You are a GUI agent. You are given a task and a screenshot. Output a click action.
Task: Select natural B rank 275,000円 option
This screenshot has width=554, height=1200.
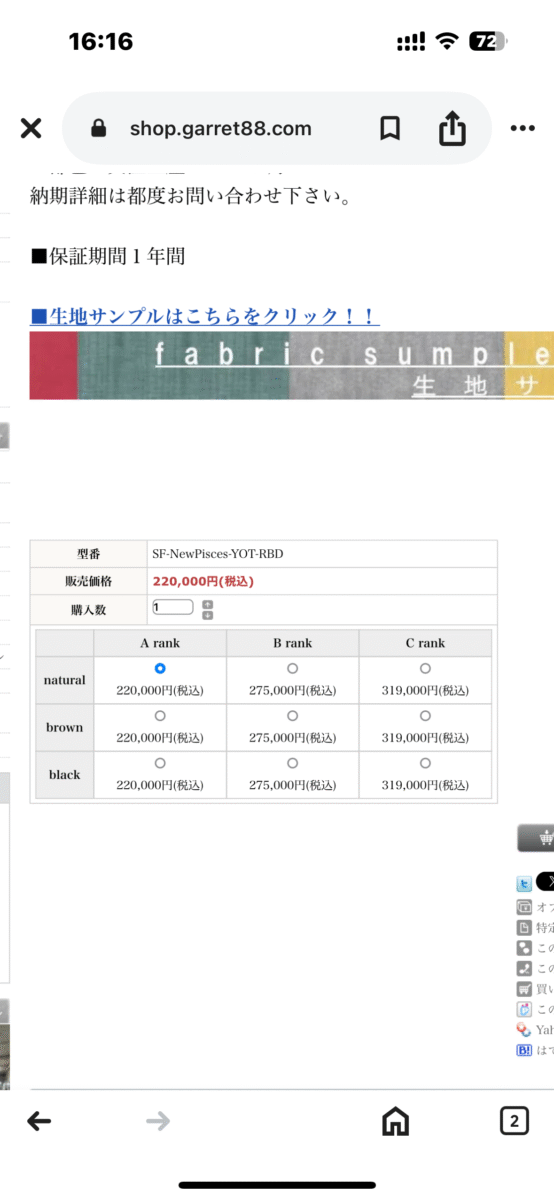(292, 668)
